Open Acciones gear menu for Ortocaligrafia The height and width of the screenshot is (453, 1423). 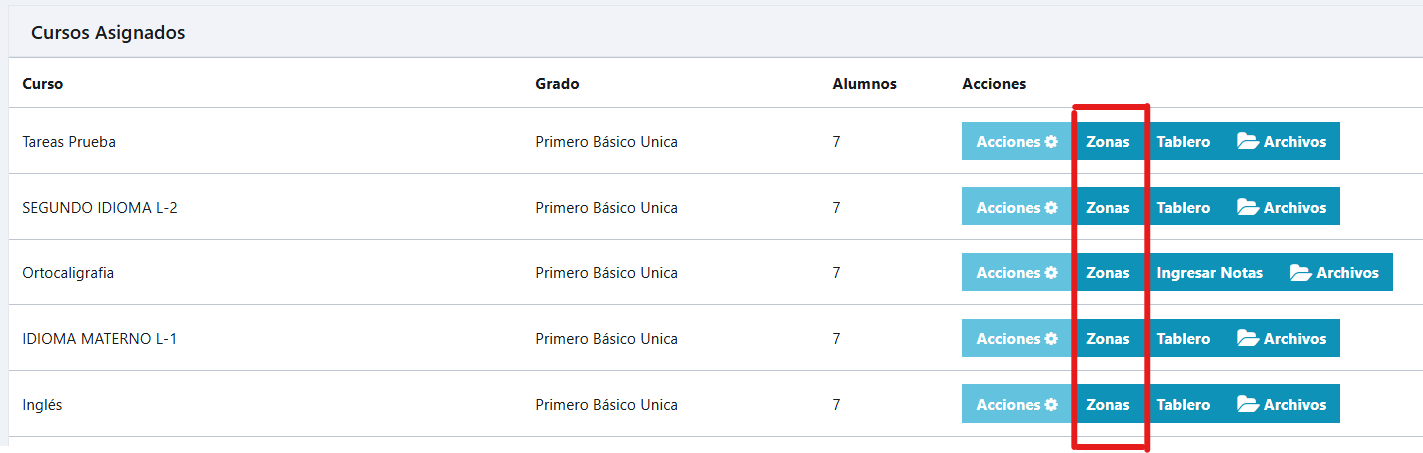click(1017, 272)
